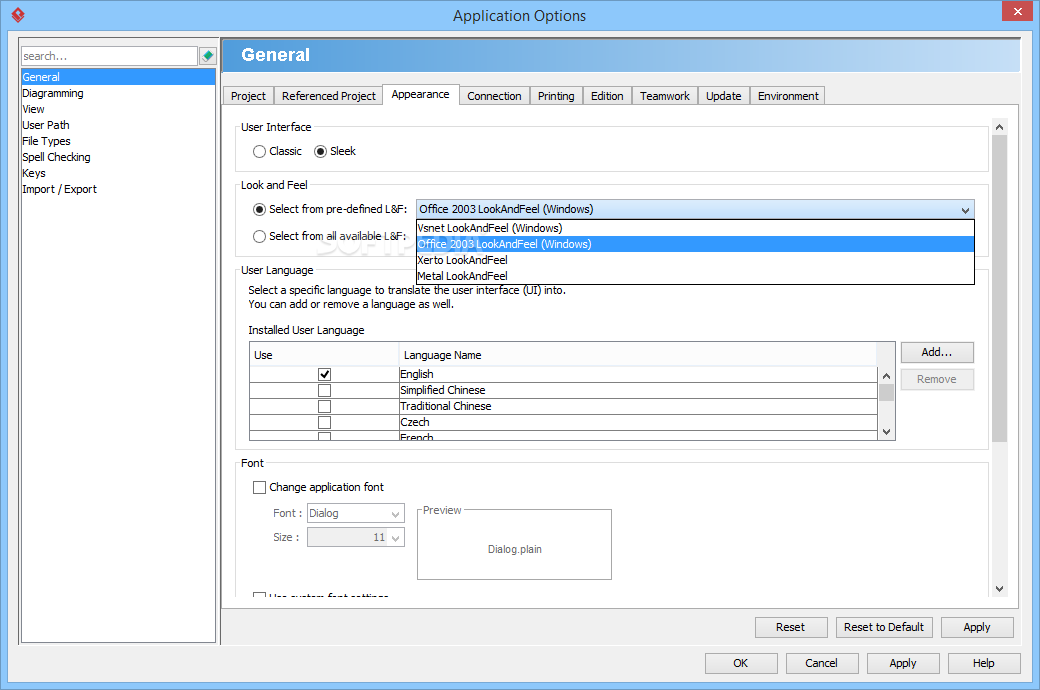Switch to the Update tab
The width and height of the screenshot is (1040, 690).
point(724,96)
